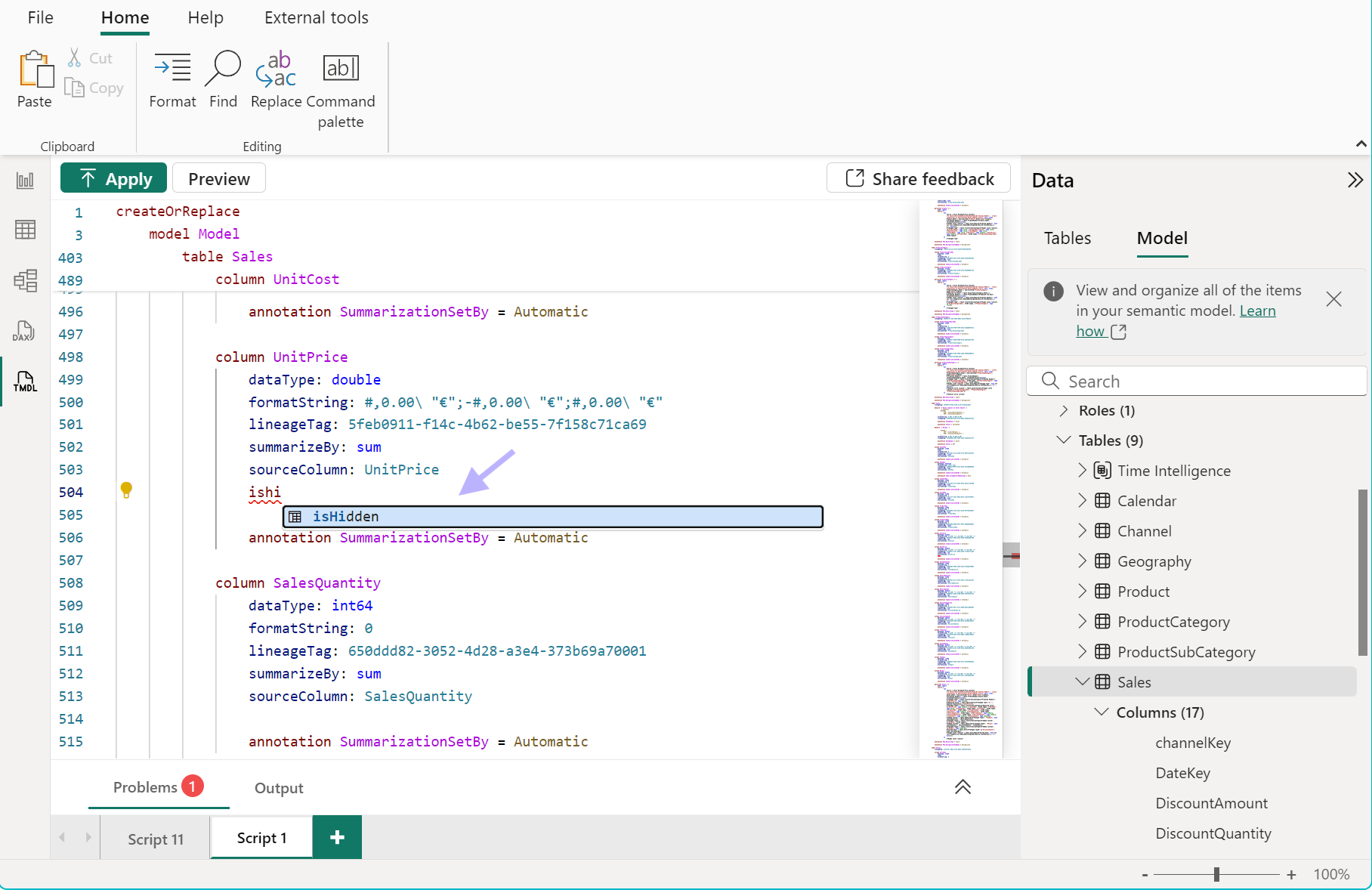Dismiss the semantic model info banner
Screen dimensions: 1372x893
(1333, 299)
